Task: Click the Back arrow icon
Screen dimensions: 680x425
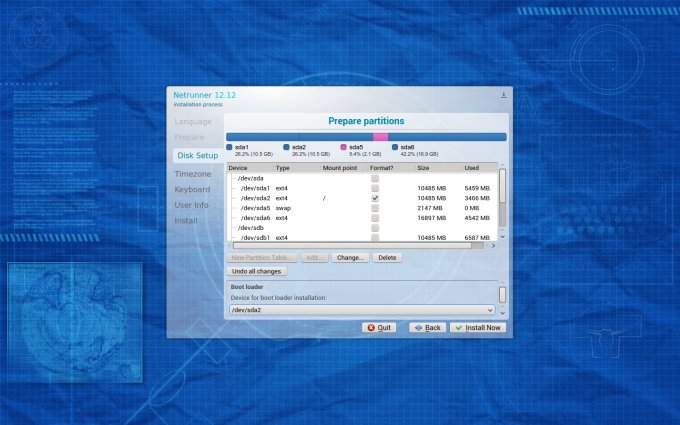Action: coord(417,327)
